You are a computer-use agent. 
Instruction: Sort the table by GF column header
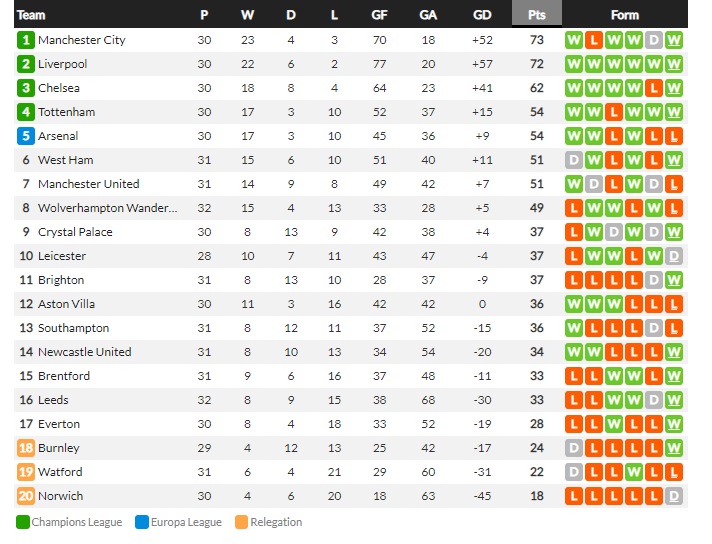click(379, 15)
